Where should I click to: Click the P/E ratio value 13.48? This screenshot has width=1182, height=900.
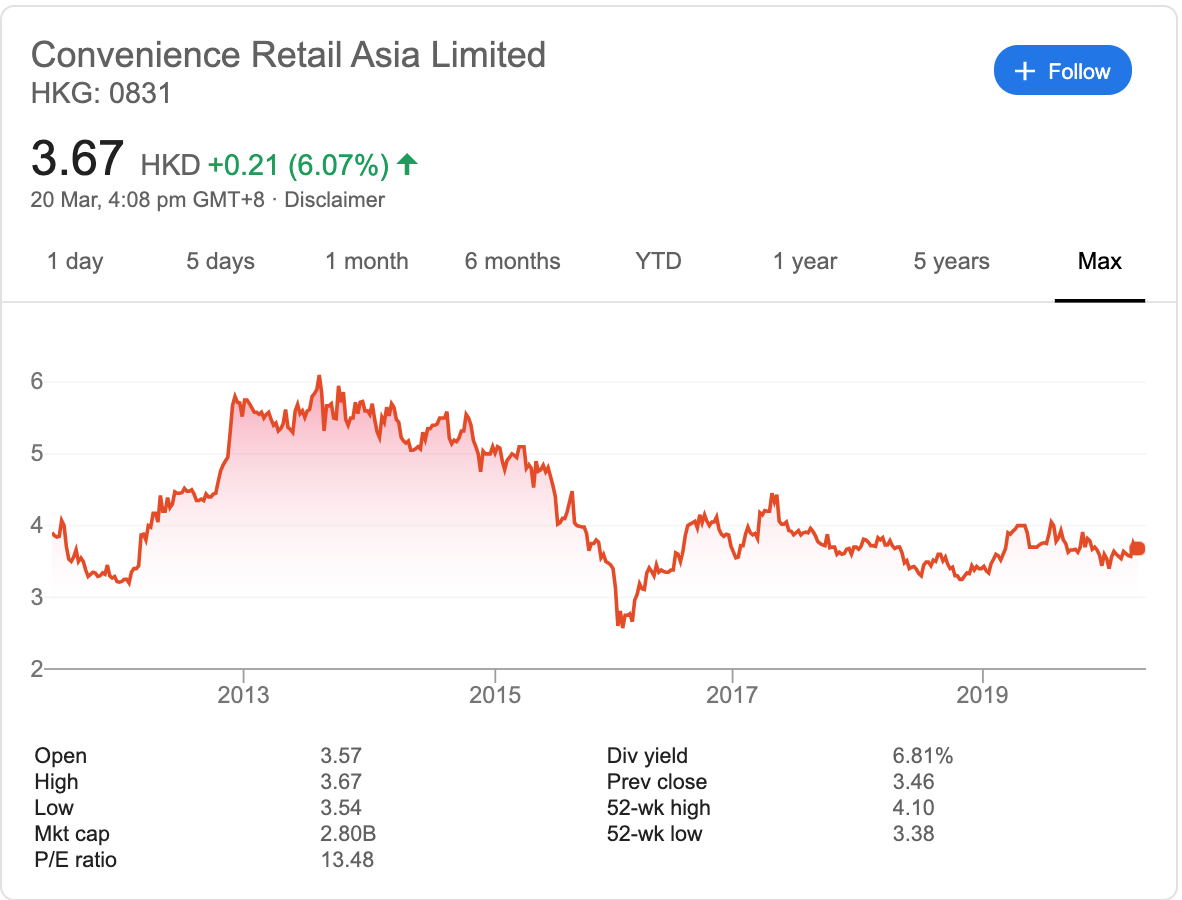click(x=347, y=859)
